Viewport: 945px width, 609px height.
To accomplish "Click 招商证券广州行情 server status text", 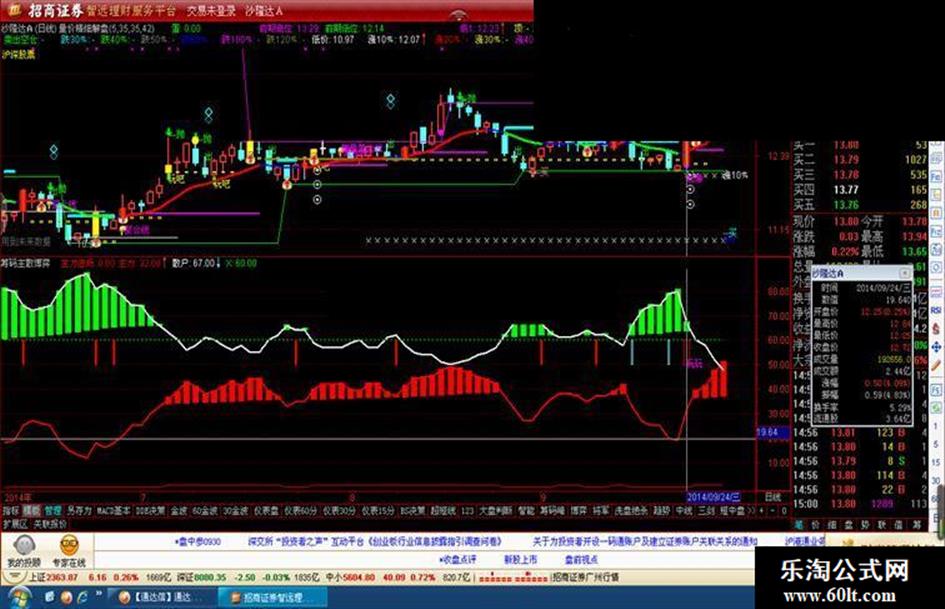I will click(586, 578).
